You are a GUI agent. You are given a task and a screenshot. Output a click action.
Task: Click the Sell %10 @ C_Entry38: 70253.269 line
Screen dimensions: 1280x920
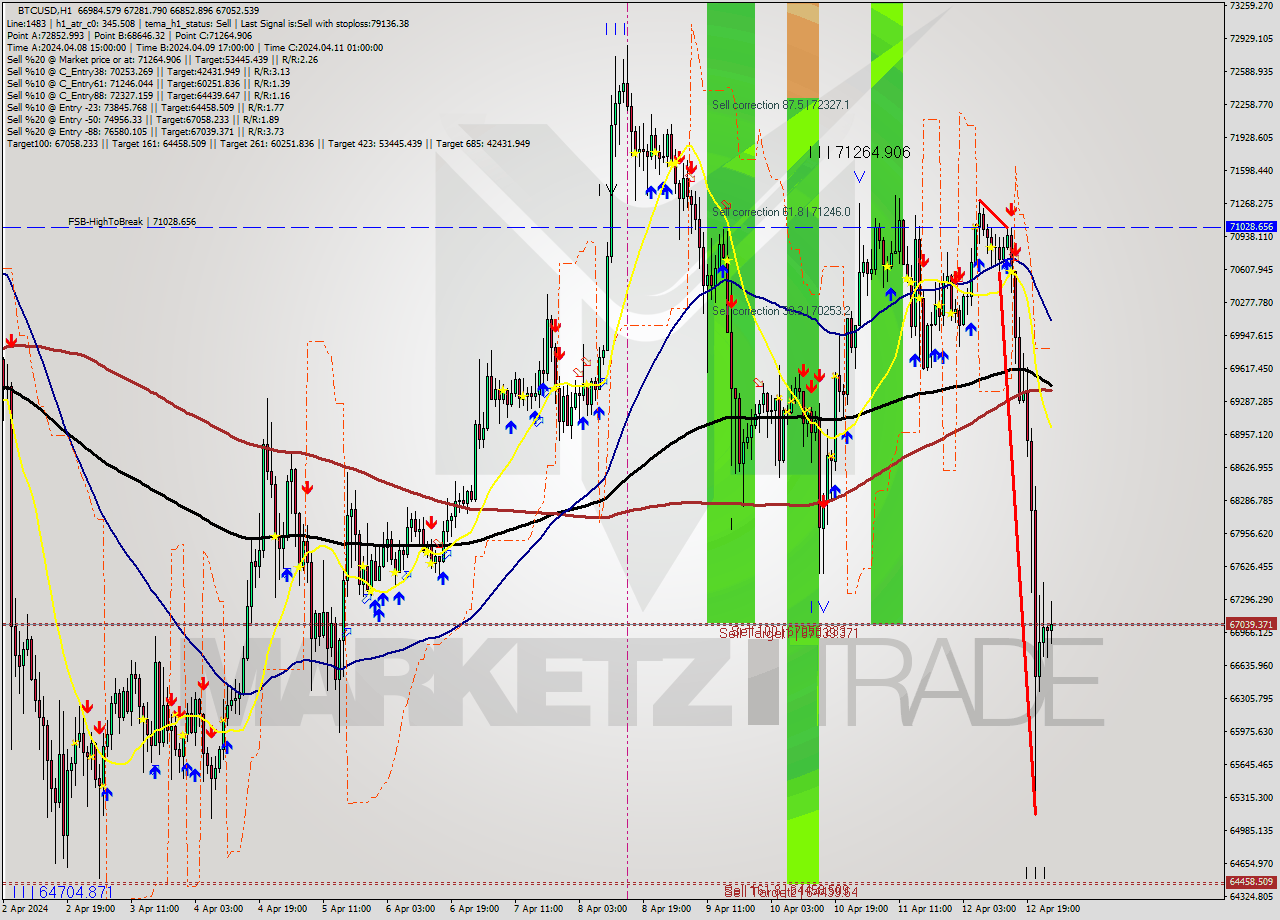(x=148, y=71)
